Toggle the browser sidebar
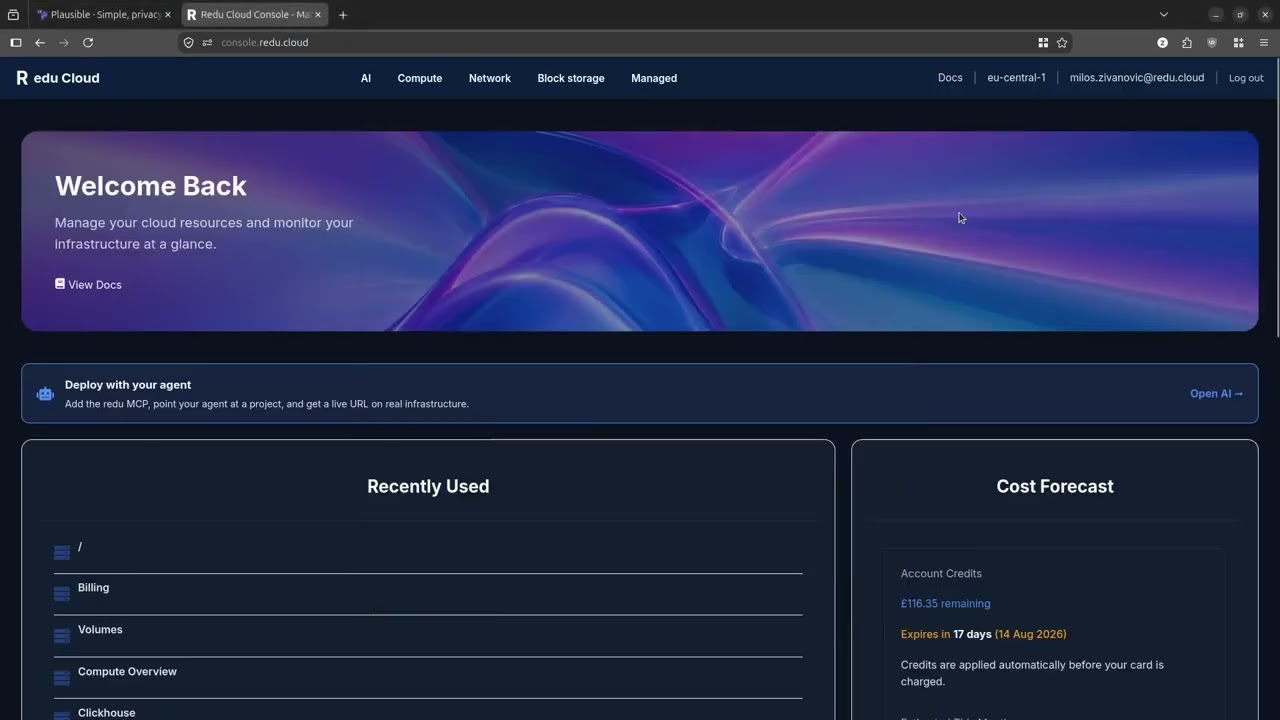Image resolution: width=1280 pixels, height=720 pixels. [16, 43]
